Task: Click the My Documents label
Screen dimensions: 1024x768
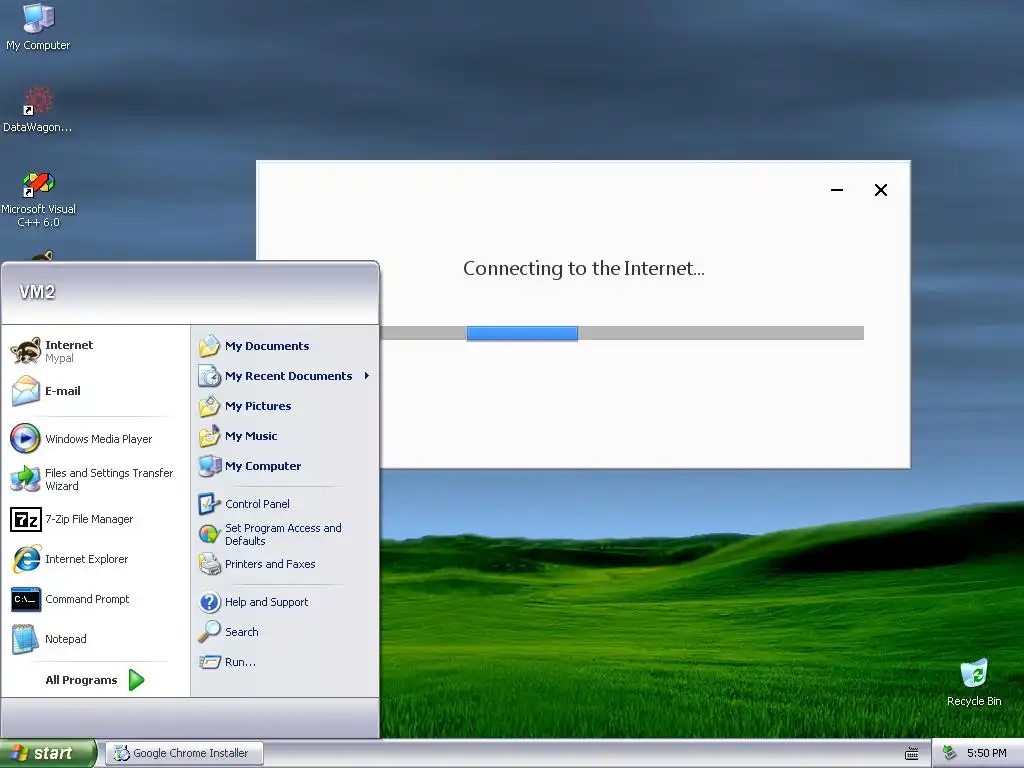Action: pyautogui.click(x=267, y=346)
